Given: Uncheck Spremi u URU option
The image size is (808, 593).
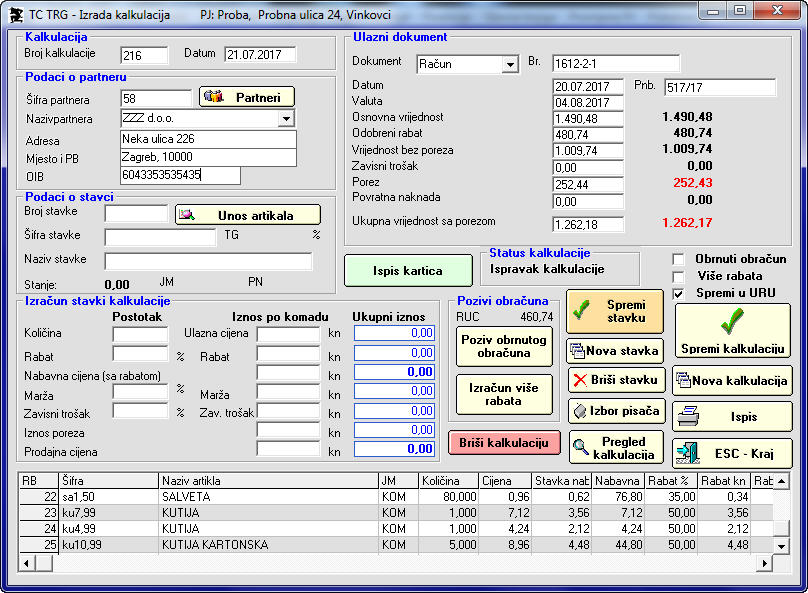Looking at the screenshot, I should point(679,293).
